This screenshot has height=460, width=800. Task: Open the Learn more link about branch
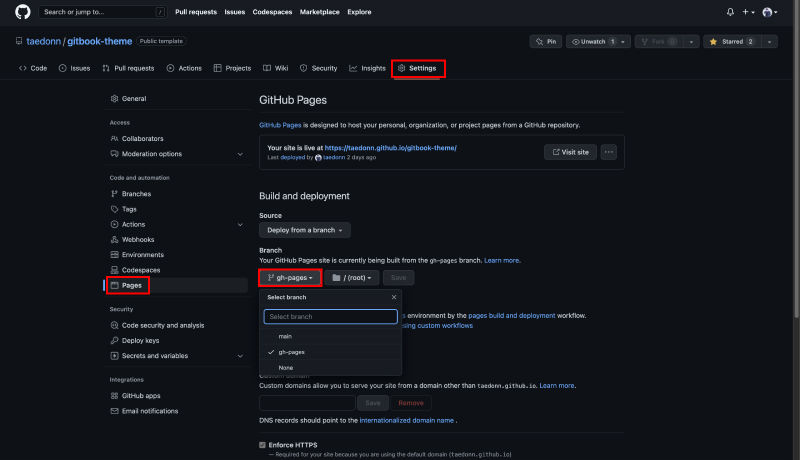point(502,260)
